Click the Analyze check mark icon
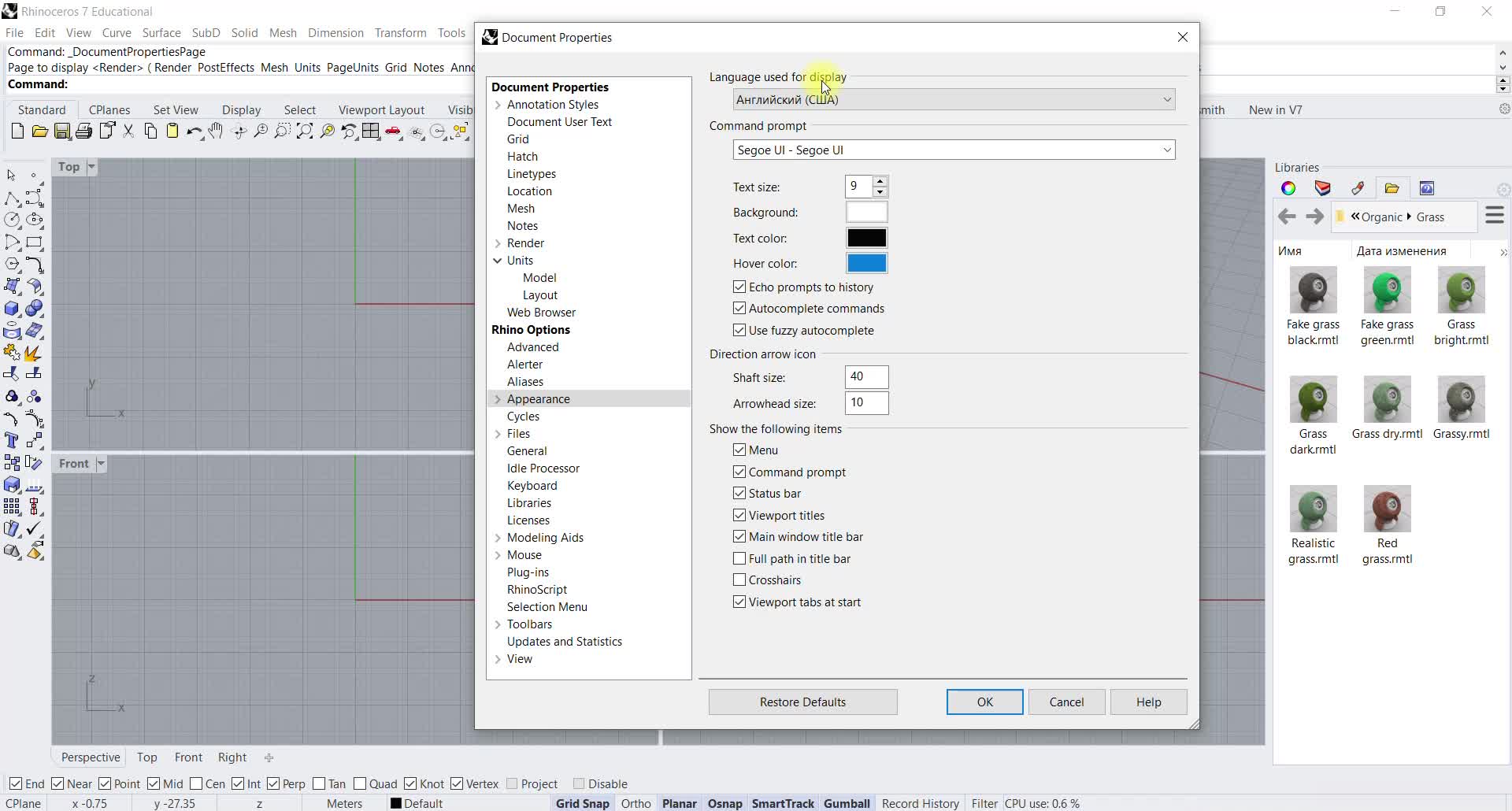1512x811 pixels. tap(35, 528)
